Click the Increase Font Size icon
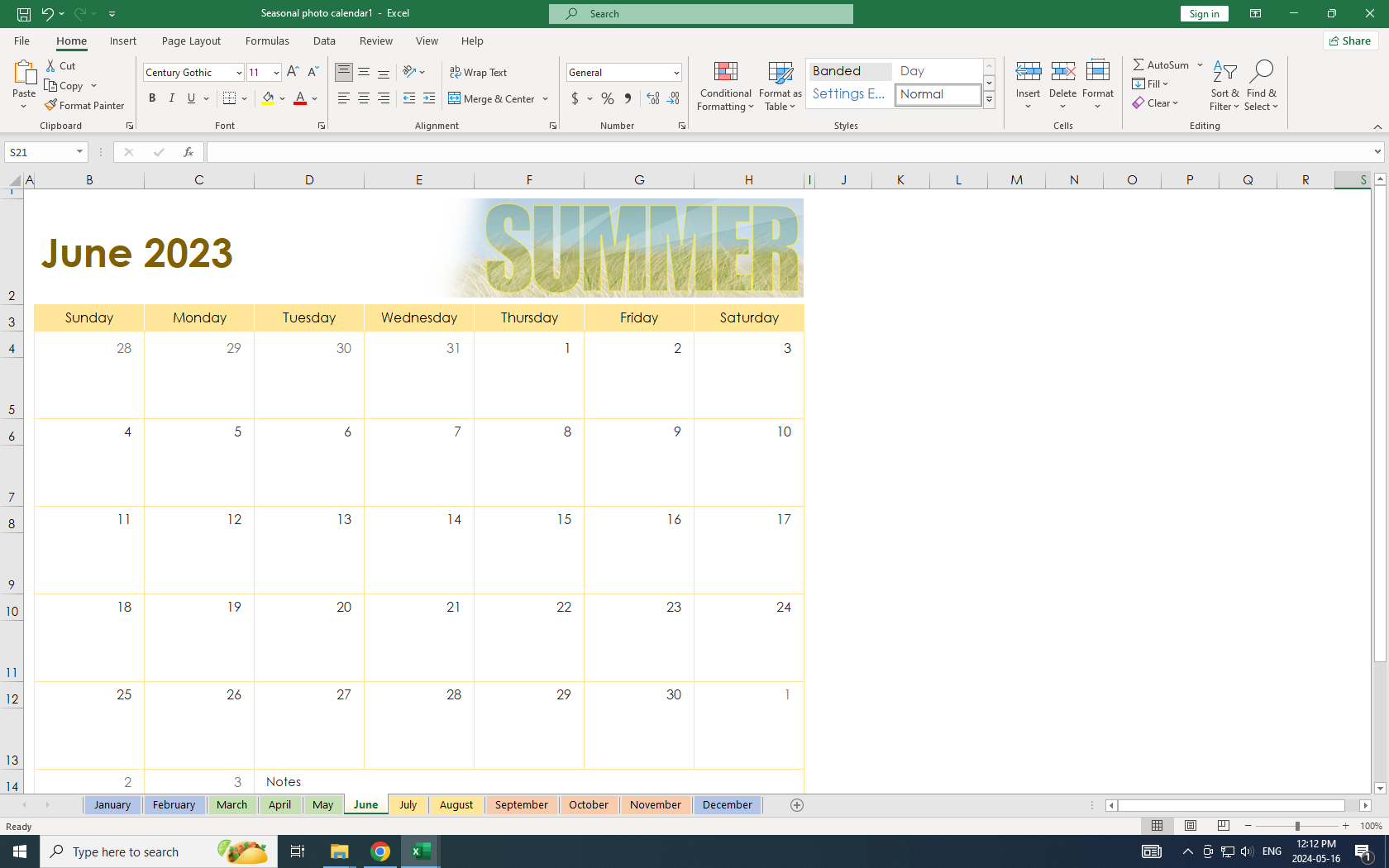Screen dimensions: 1389x868 click(293, 73)
